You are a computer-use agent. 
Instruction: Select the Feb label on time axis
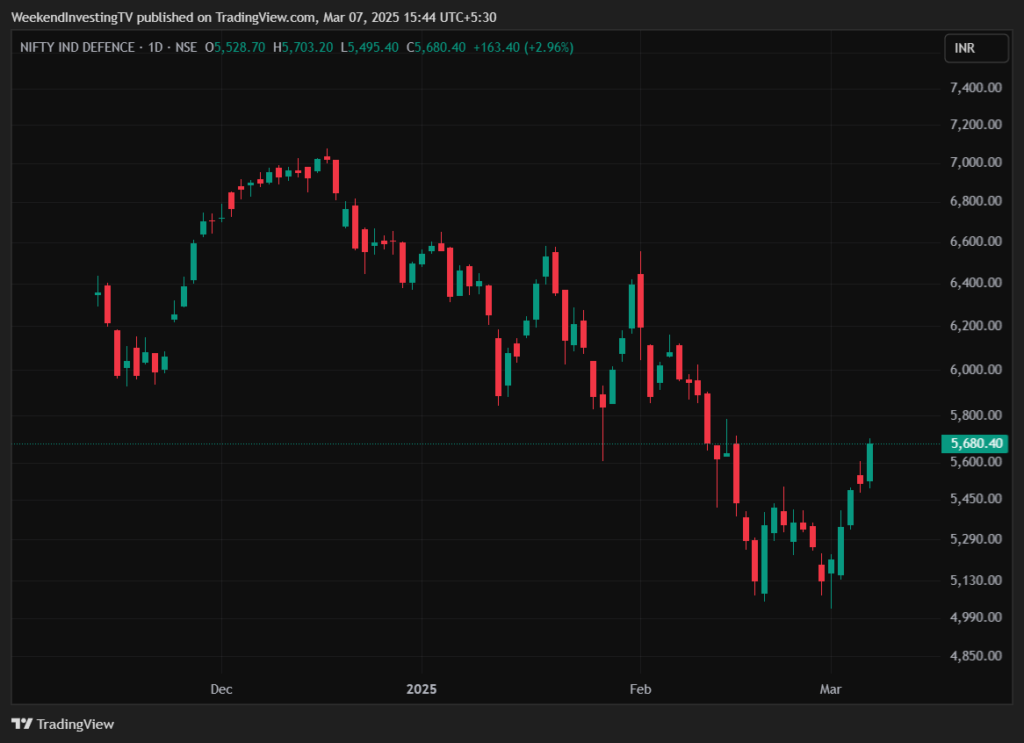click(639, 689)
